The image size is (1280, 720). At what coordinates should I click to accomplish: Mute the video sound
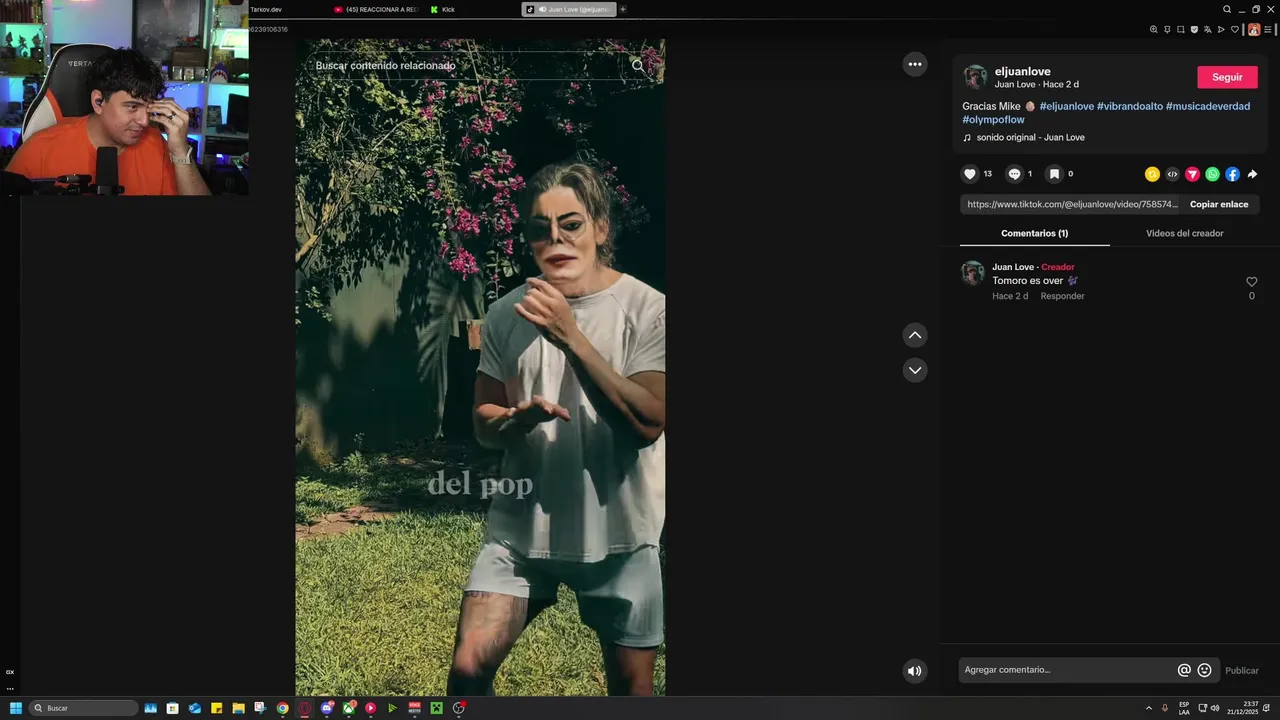(x=914, y=671)
